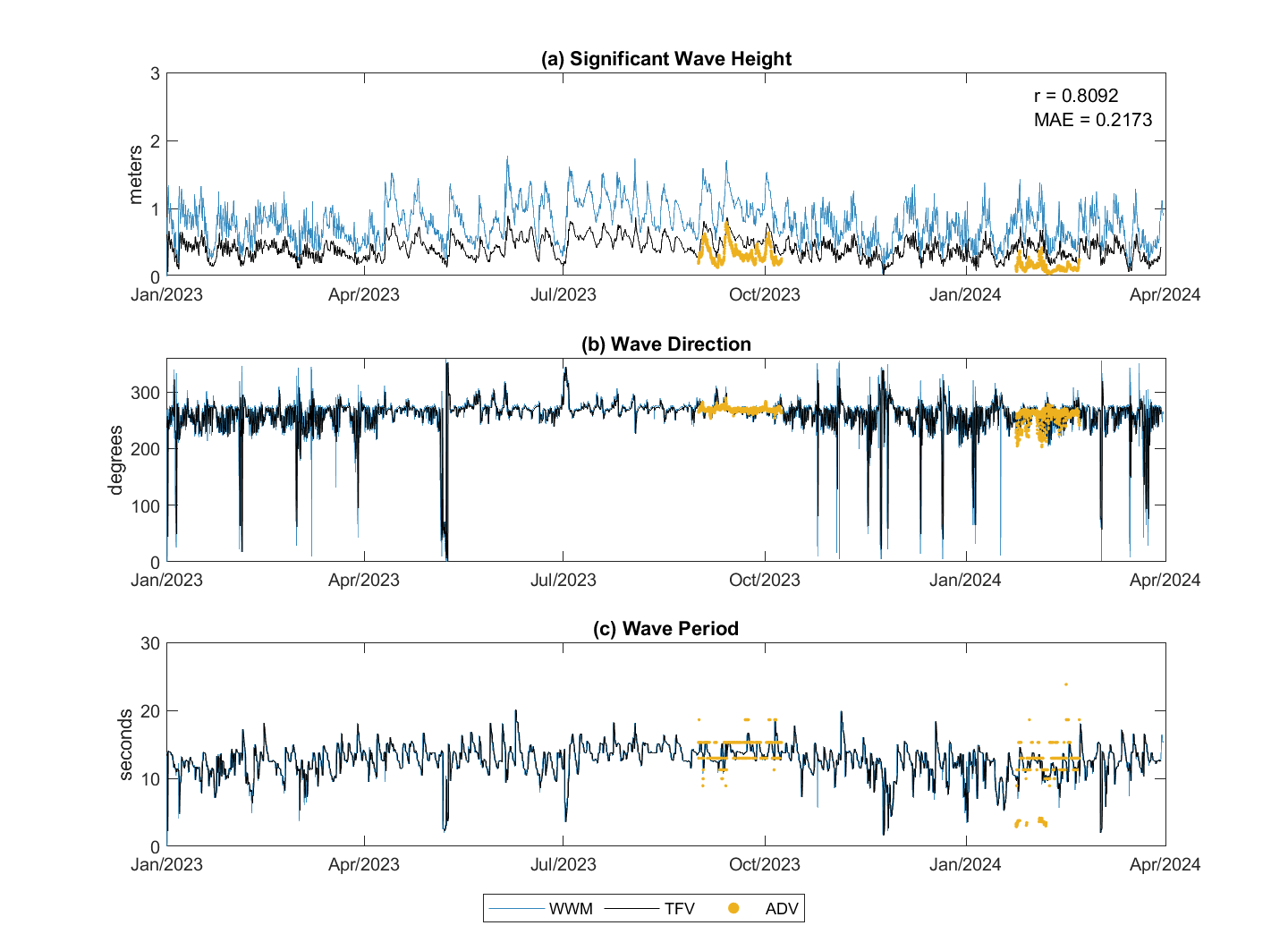Select the "r = 0.8092" annotation text
Viewport: 1288px width, 951px height.
click(1076, 96)
